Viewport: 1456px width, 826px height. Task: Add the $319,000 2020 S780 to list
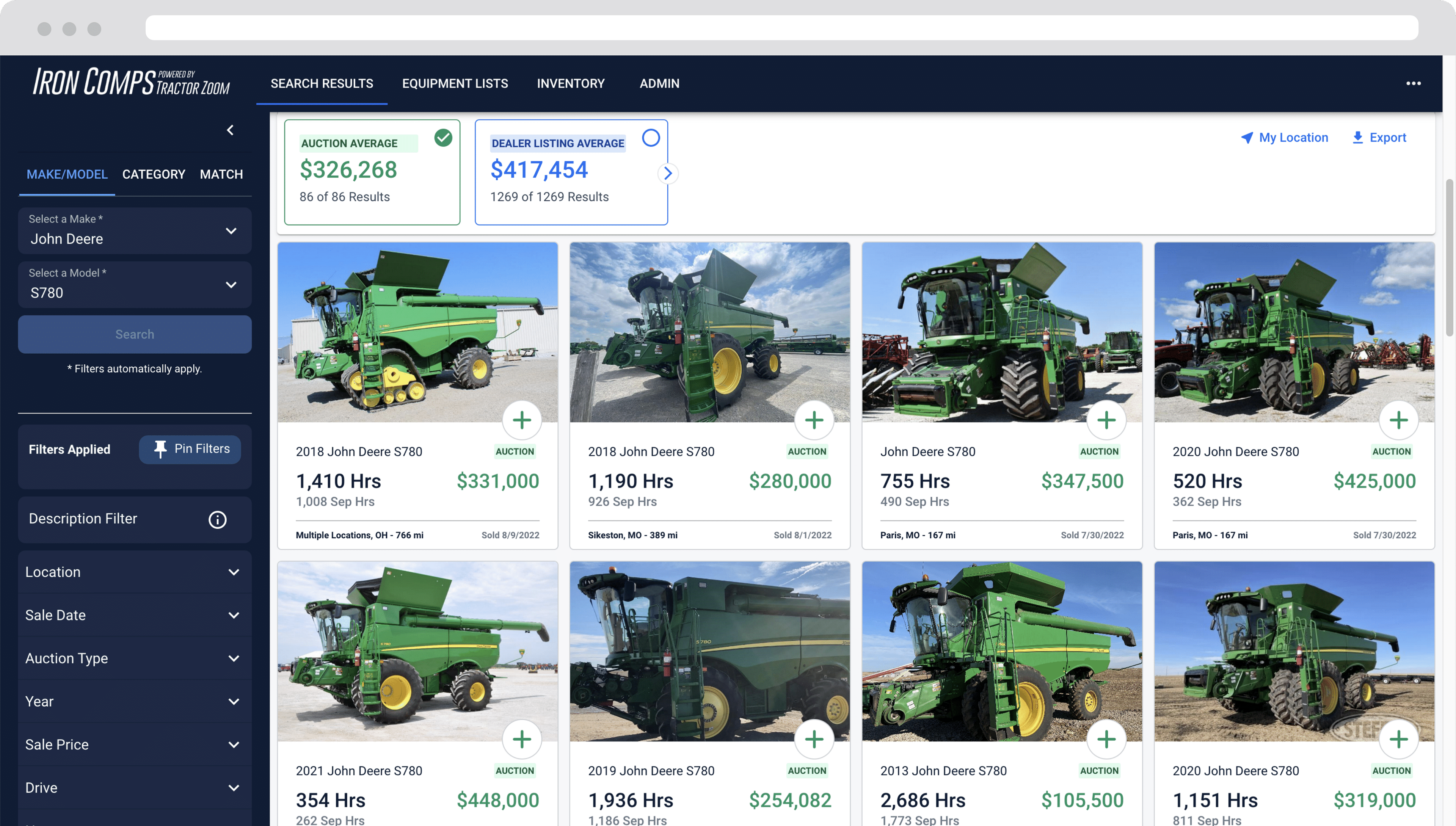(1398, 739)
